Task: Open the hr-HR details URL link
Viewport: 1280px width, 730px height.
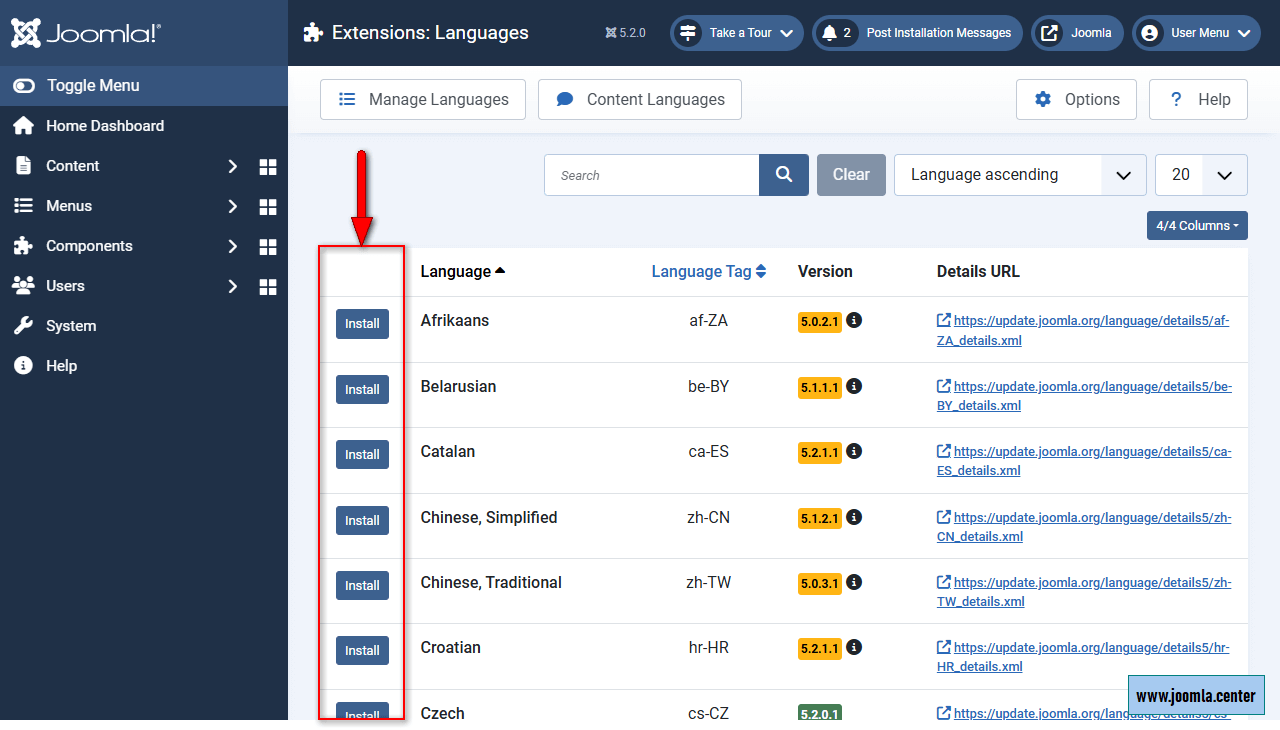Action: tap(1084, 657)
